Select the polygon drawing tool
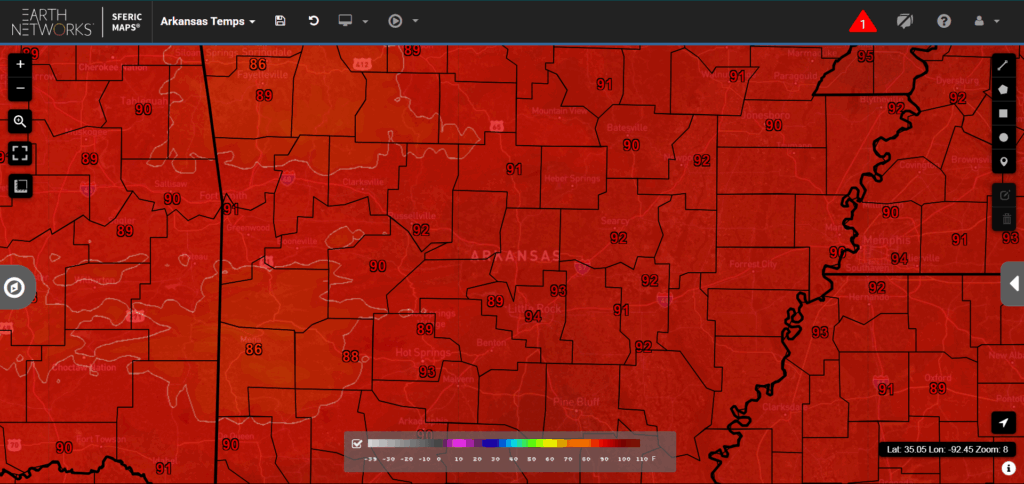The width and height of the screenshot is (1024, 484). (1004, 88)
